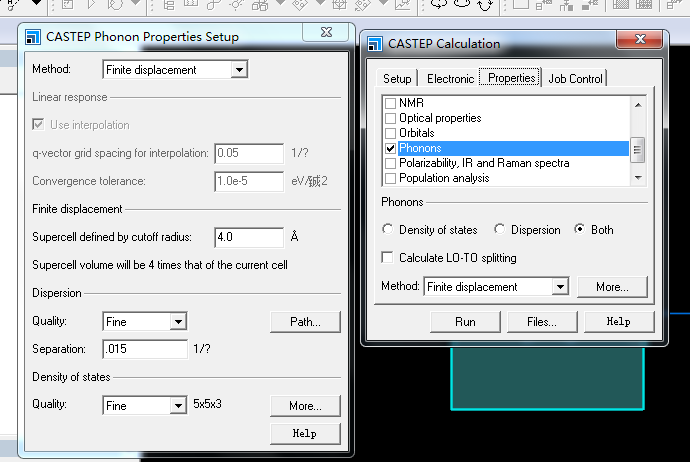Click the CASTEP Calculation window title icon

pos(374,44)
